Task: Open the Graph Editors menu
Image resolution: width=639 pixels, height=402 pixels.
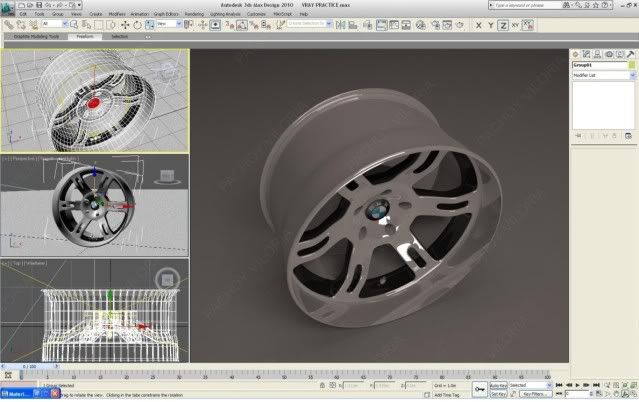Action: [166, 14]
